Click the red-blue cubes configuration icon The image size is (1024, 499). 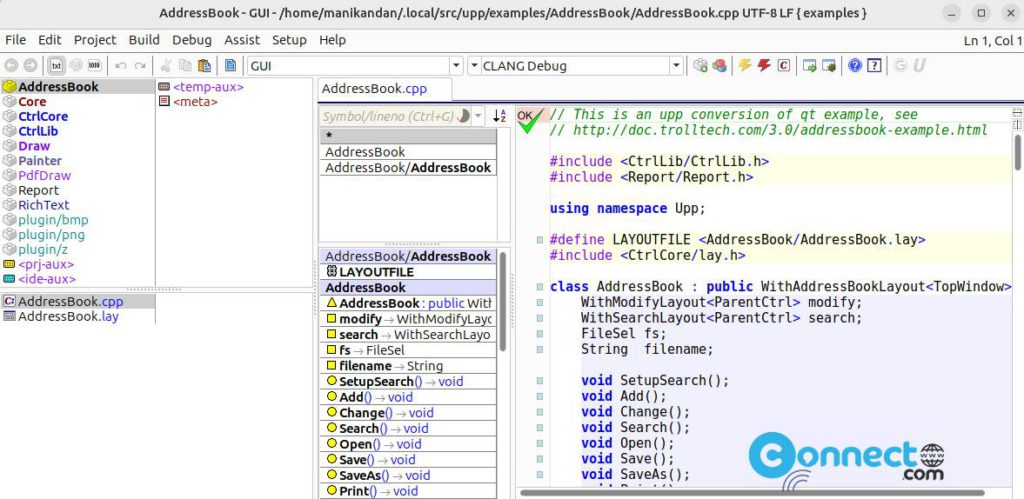point(719,65)
